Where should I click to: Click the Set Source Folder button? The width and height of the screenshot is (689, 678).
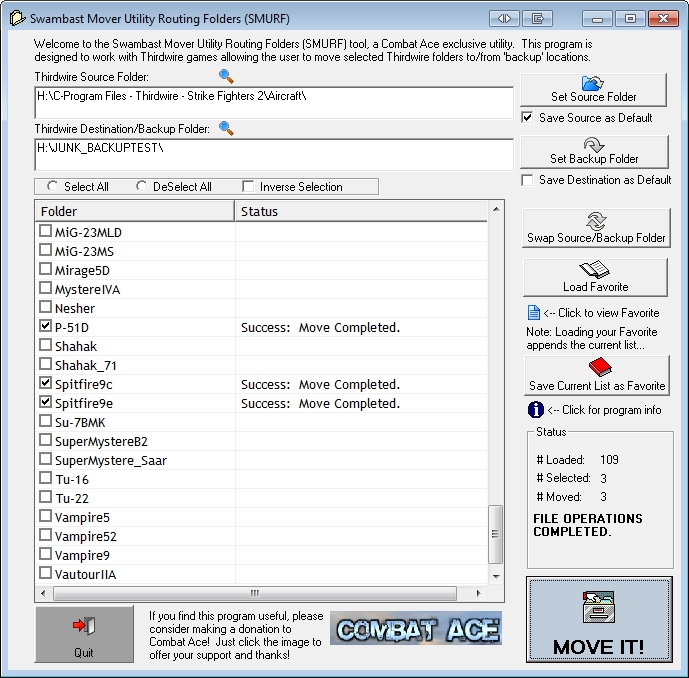tap(593, 90)
